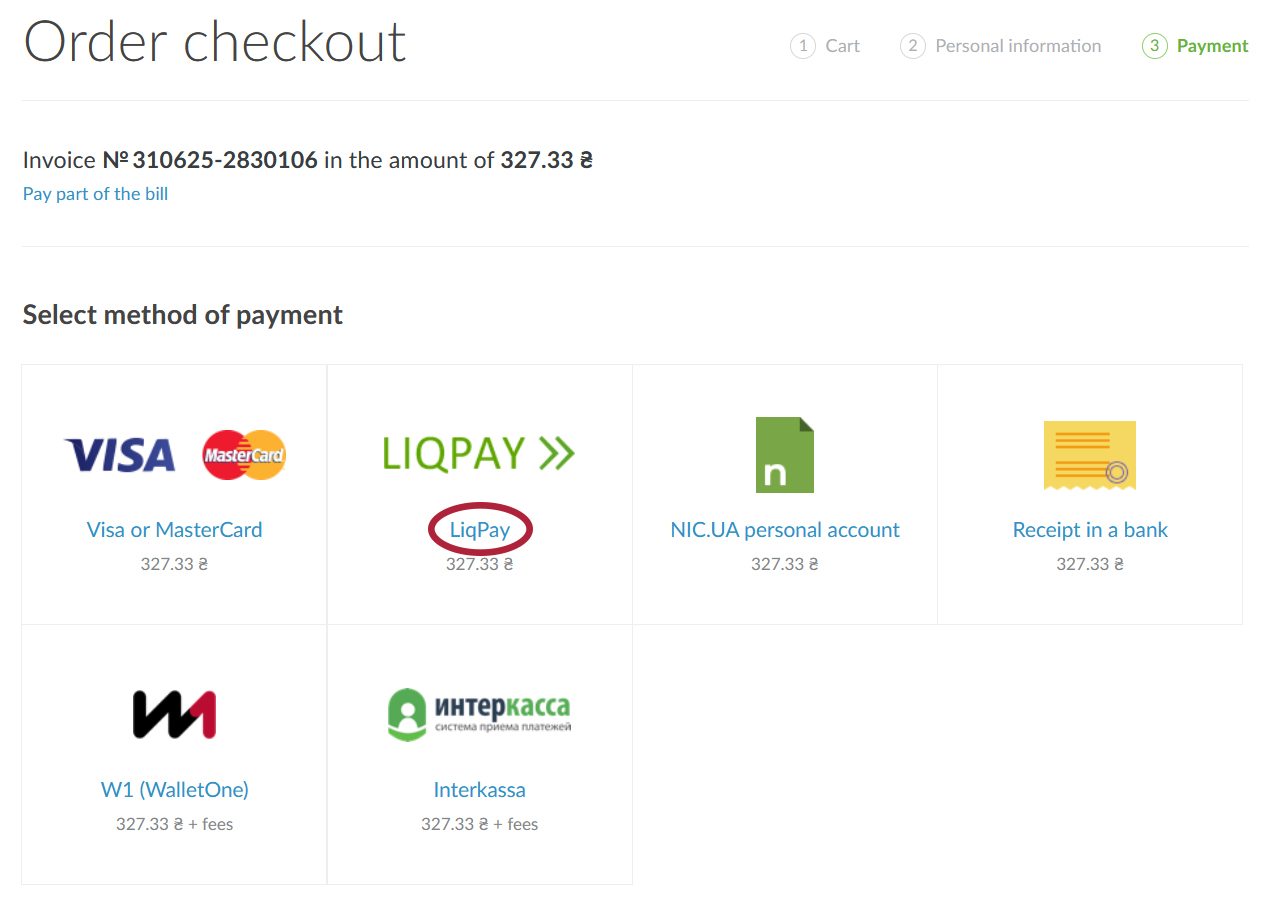Click the Visa logo icon
This screenshot has height=903, width=1267.
[x=119, y=455]
